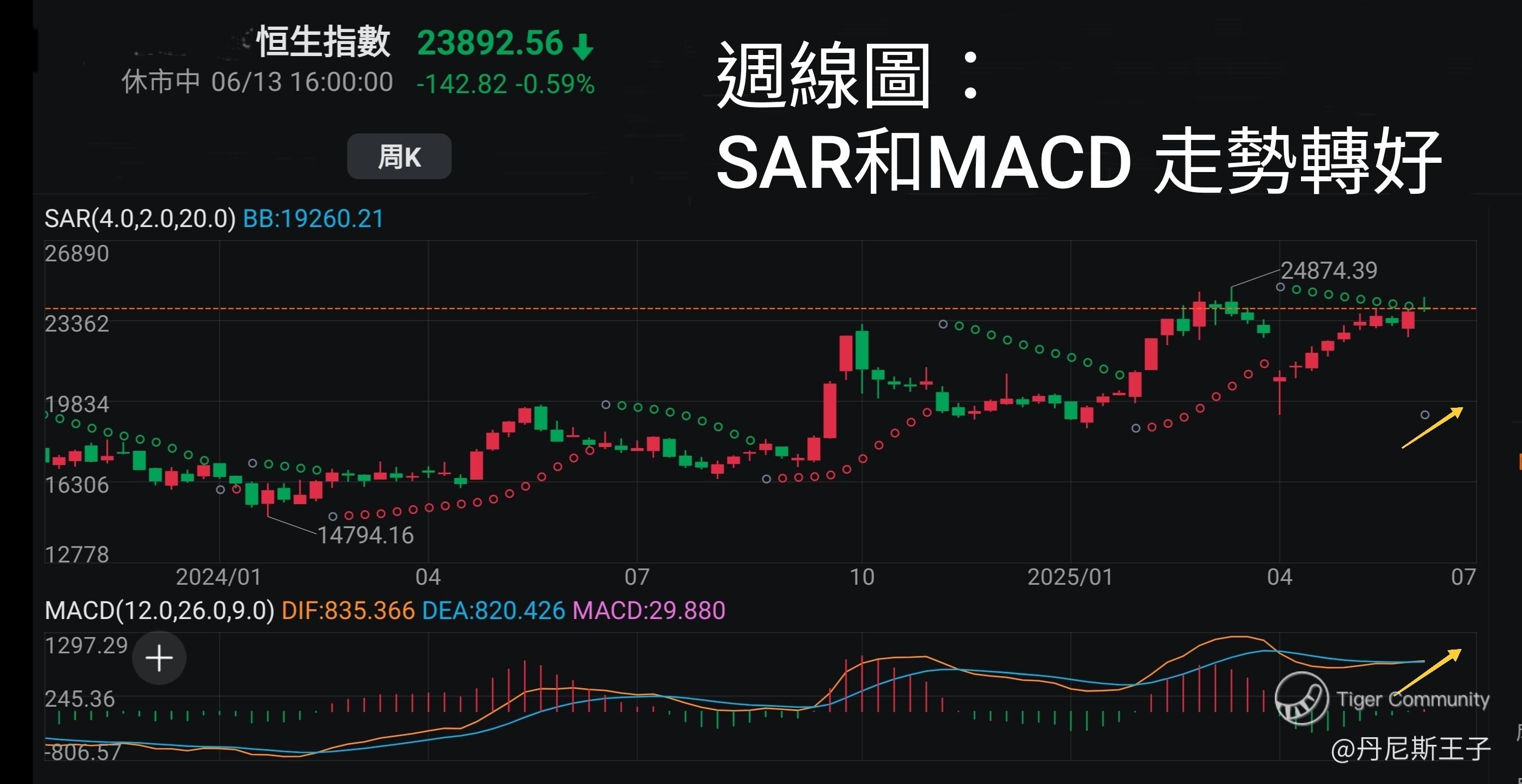Click the round plus button on MACD panel
Viewport: 1522px width, 784px height.
pos(159,658)
